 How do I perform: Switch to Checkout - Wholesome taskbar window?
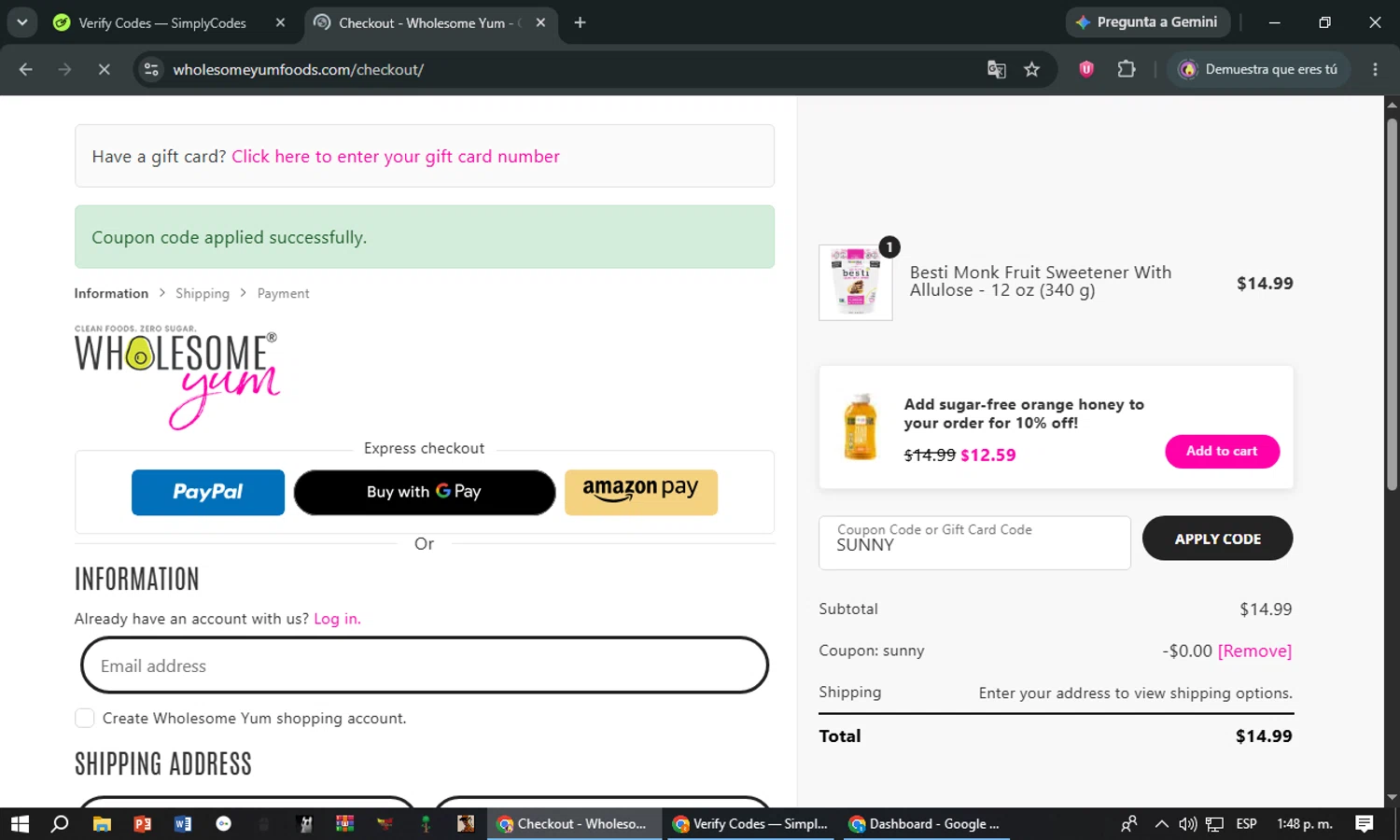click(x=573, y=824)
